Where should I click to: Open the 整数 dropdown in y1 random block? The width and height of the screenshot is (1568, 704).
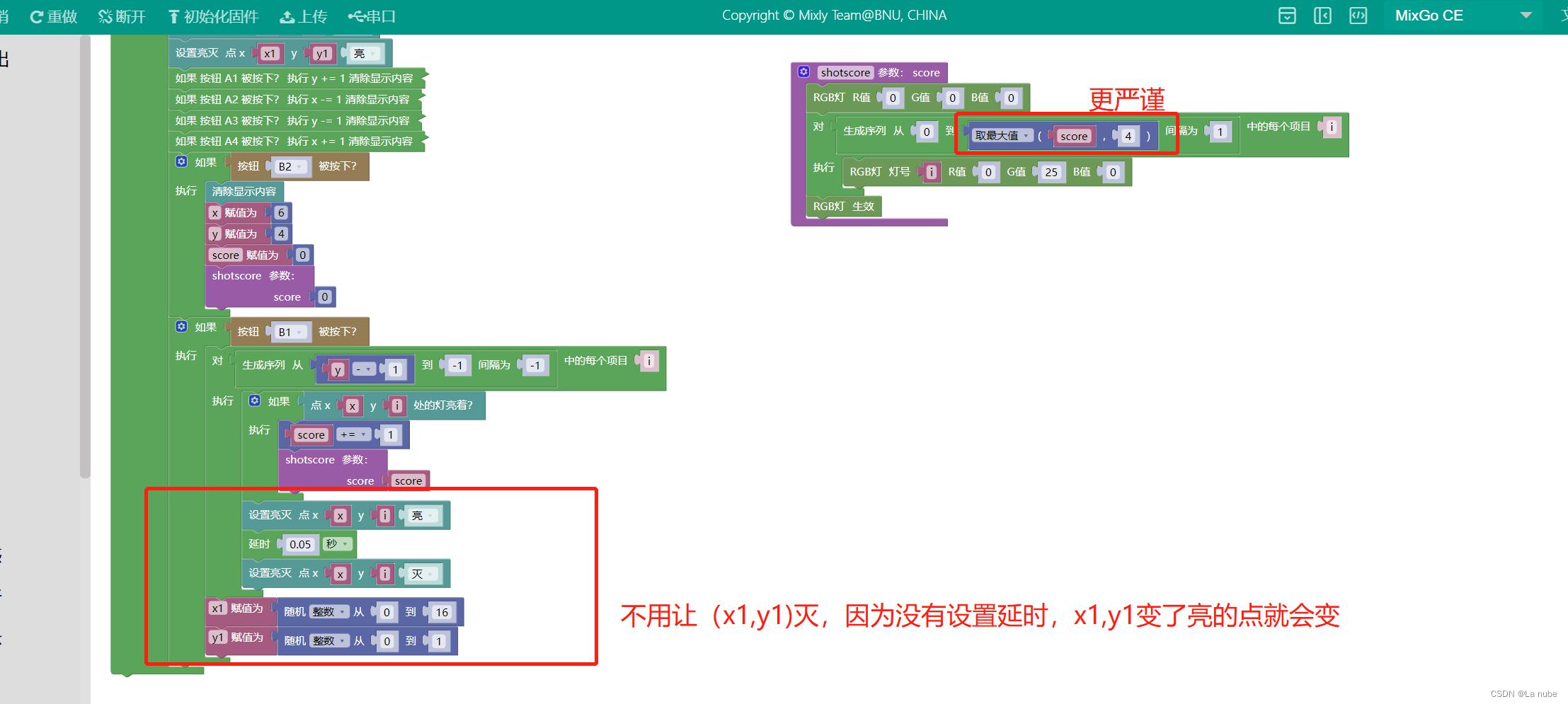pos(329,640)
